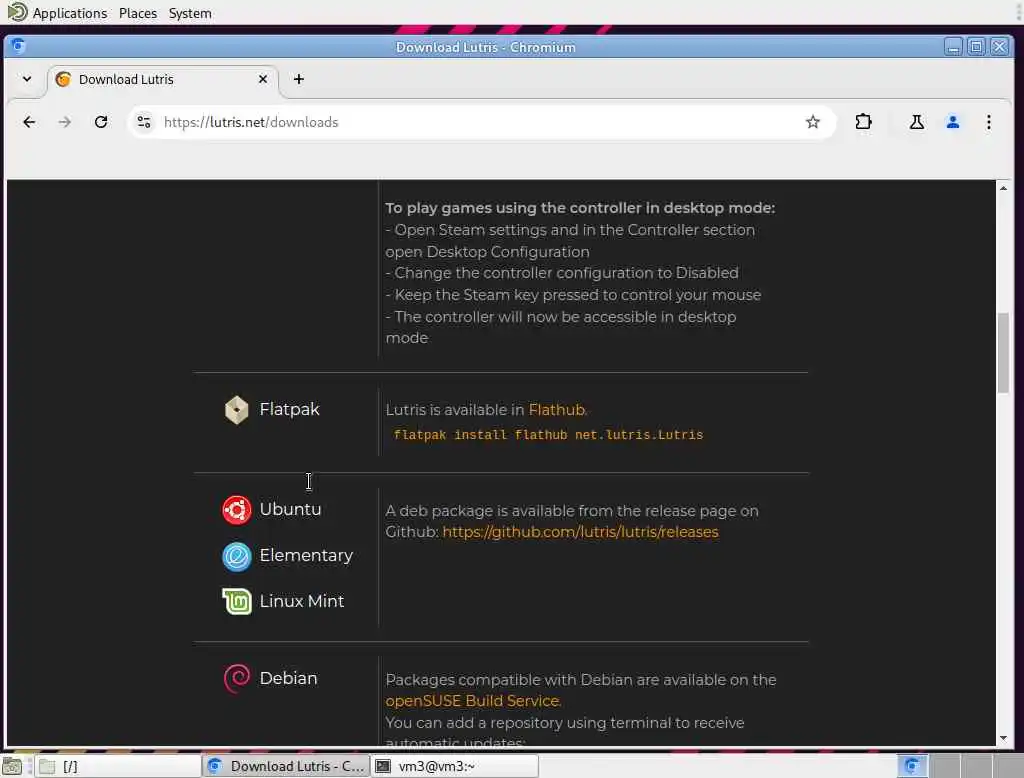Click the forward navigation arrow

click(x=65, y=122)
